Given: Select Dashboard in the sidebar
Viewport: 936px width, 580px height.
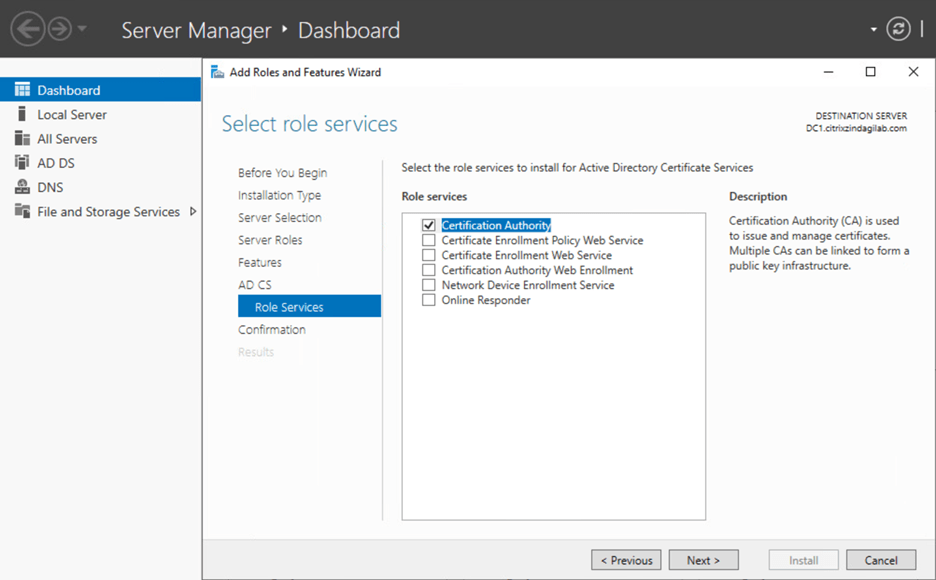Looking at the screenshot, I should tap(100, 90).
